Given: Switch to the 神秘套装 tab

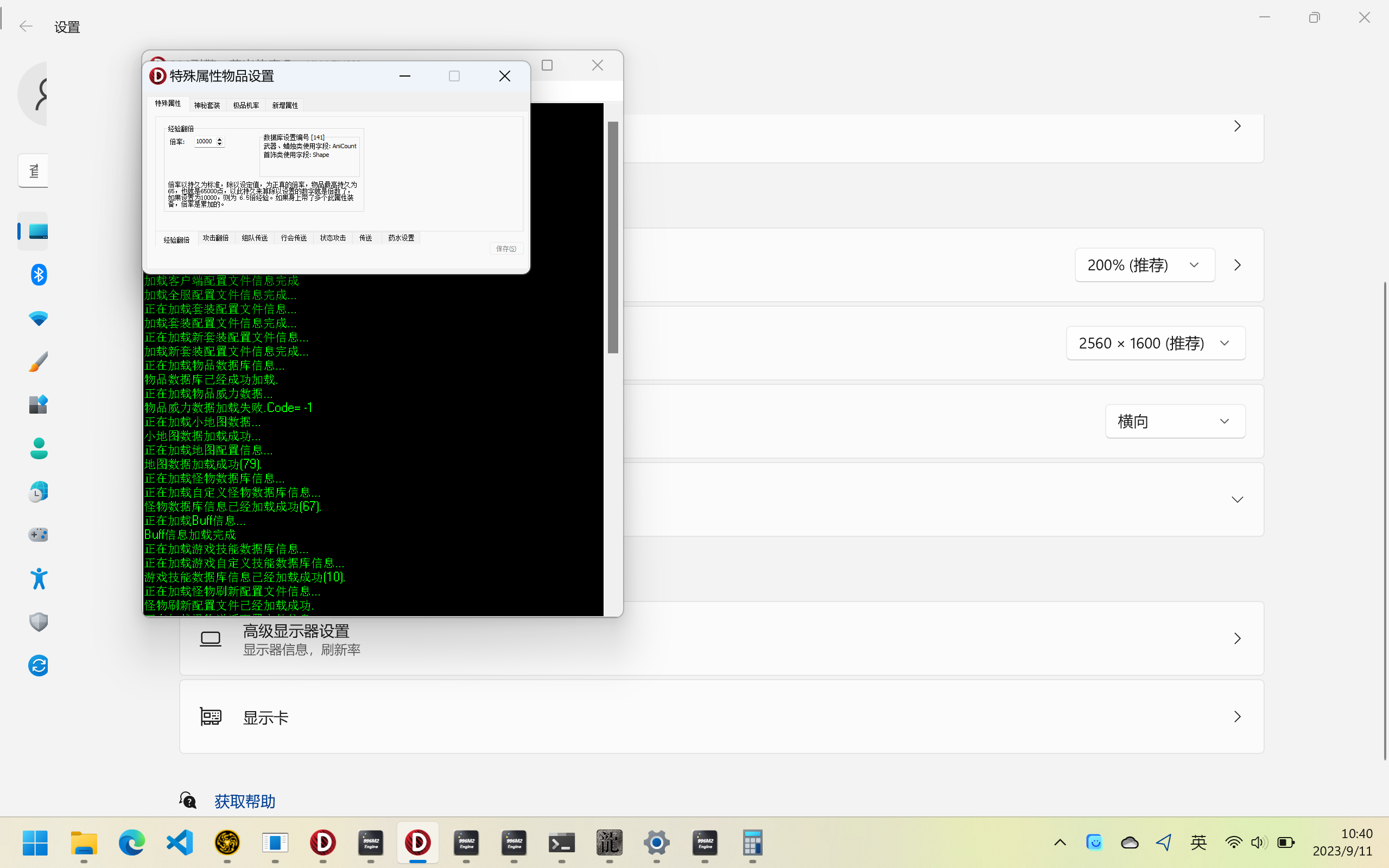Looking at the screenshot, I should pos(207,105).
